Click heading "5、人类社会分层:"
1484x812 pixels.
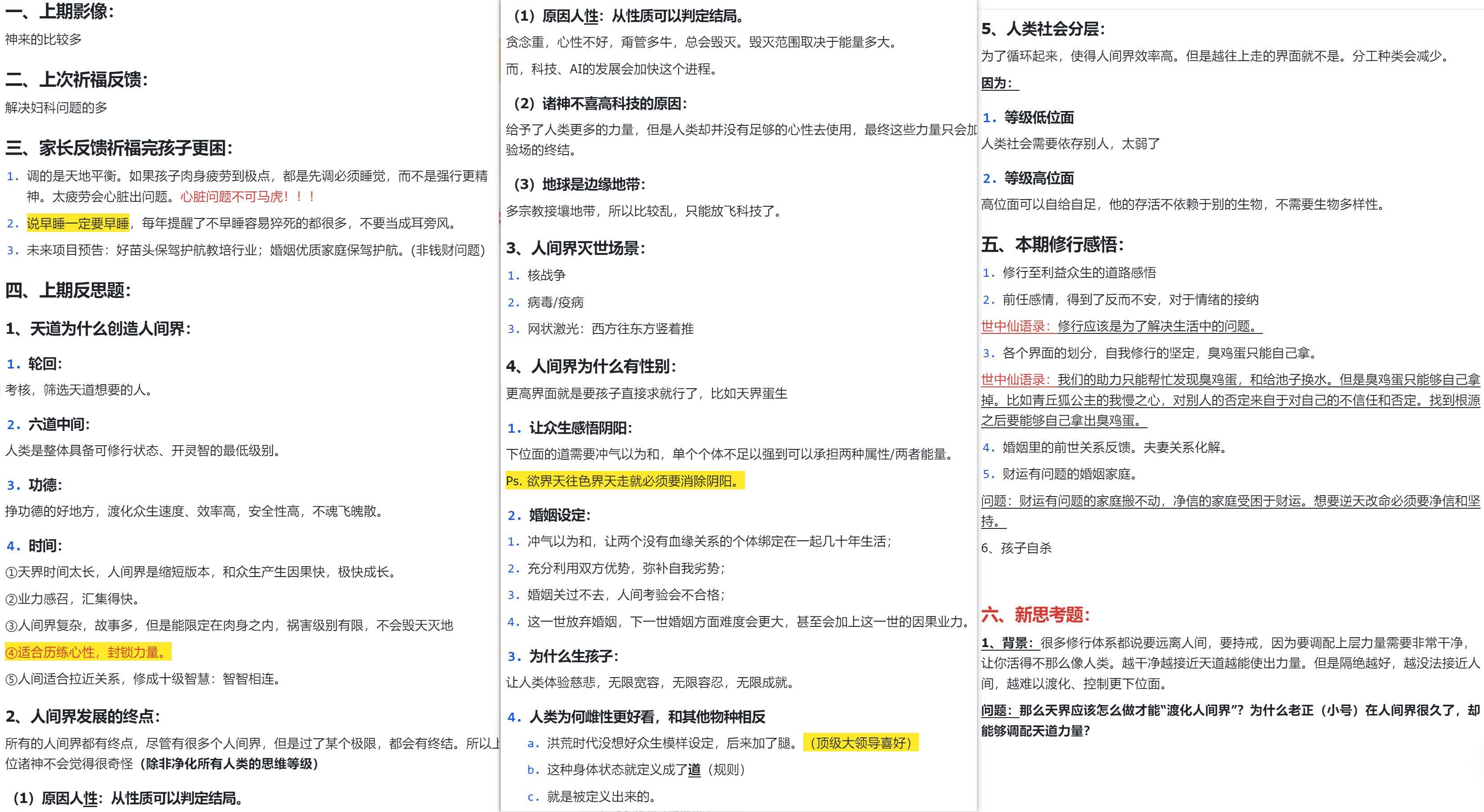pos(1043,29)
